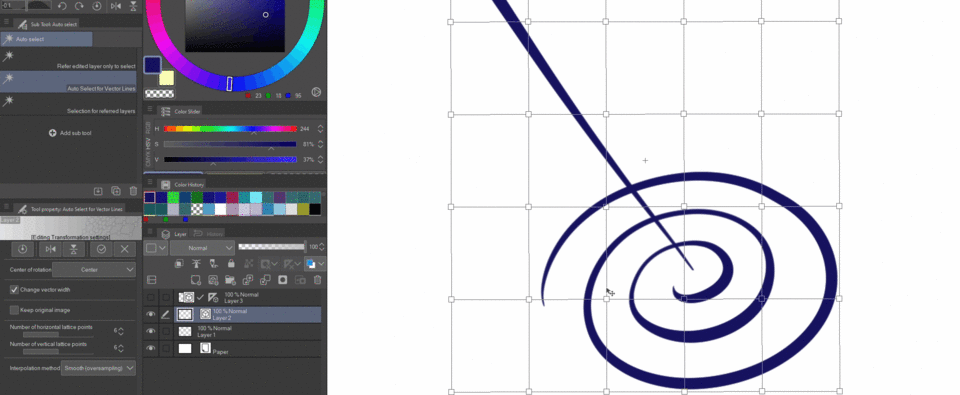
Task: Enable Keep original image checkbox
Action: coord(15,310)
